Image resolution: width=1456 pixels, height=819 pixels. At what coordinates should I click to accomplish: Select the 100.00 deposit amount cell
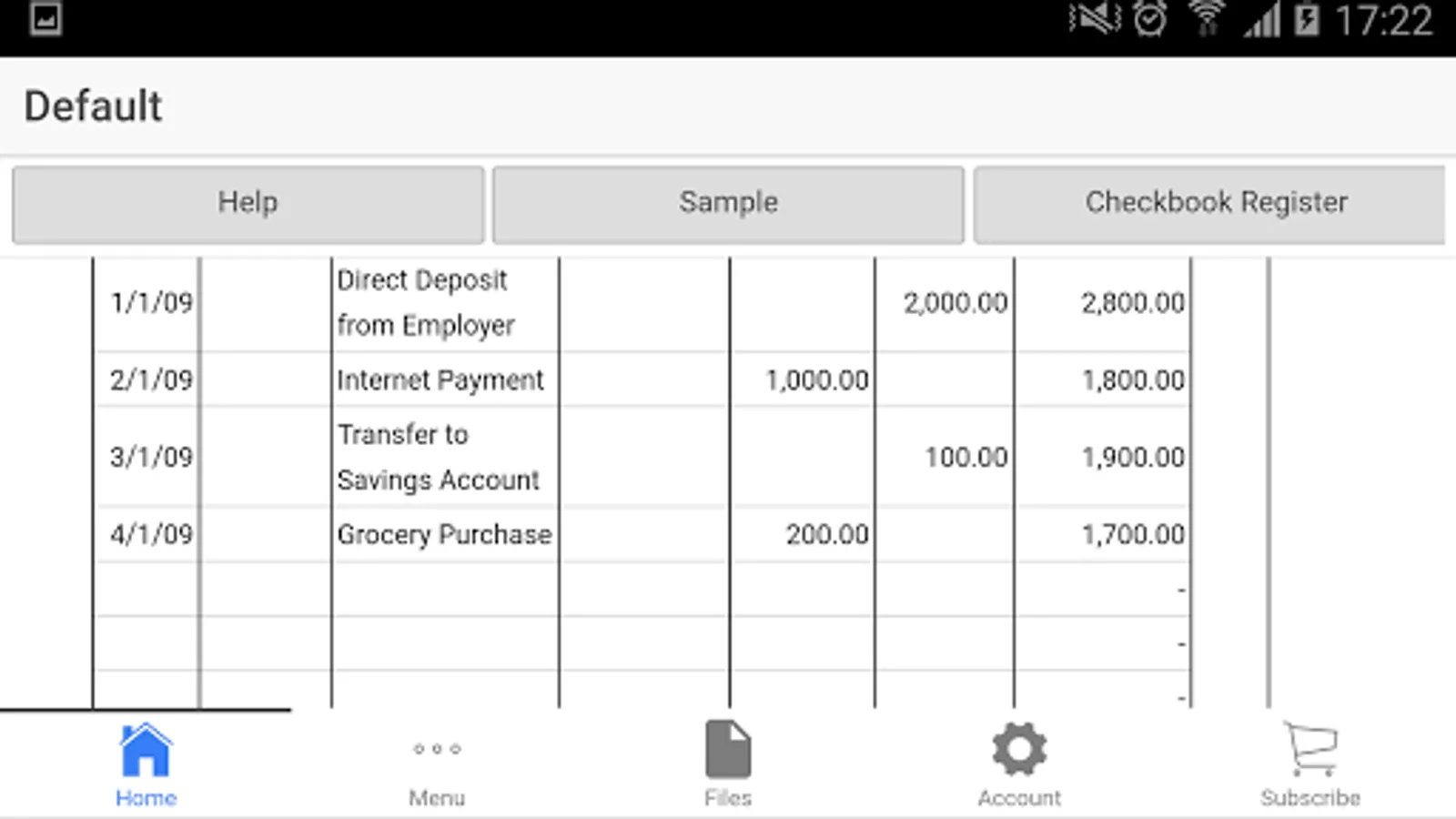pyautogui.click(x=945, y=457)
